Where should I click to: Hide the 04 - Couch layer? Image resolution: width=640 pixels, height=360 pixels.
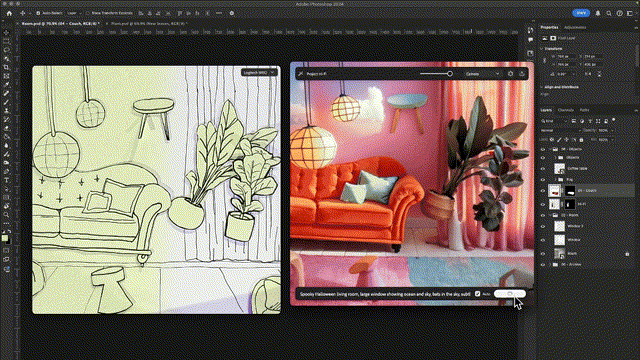pyautogui.click(x=543, y=191)
